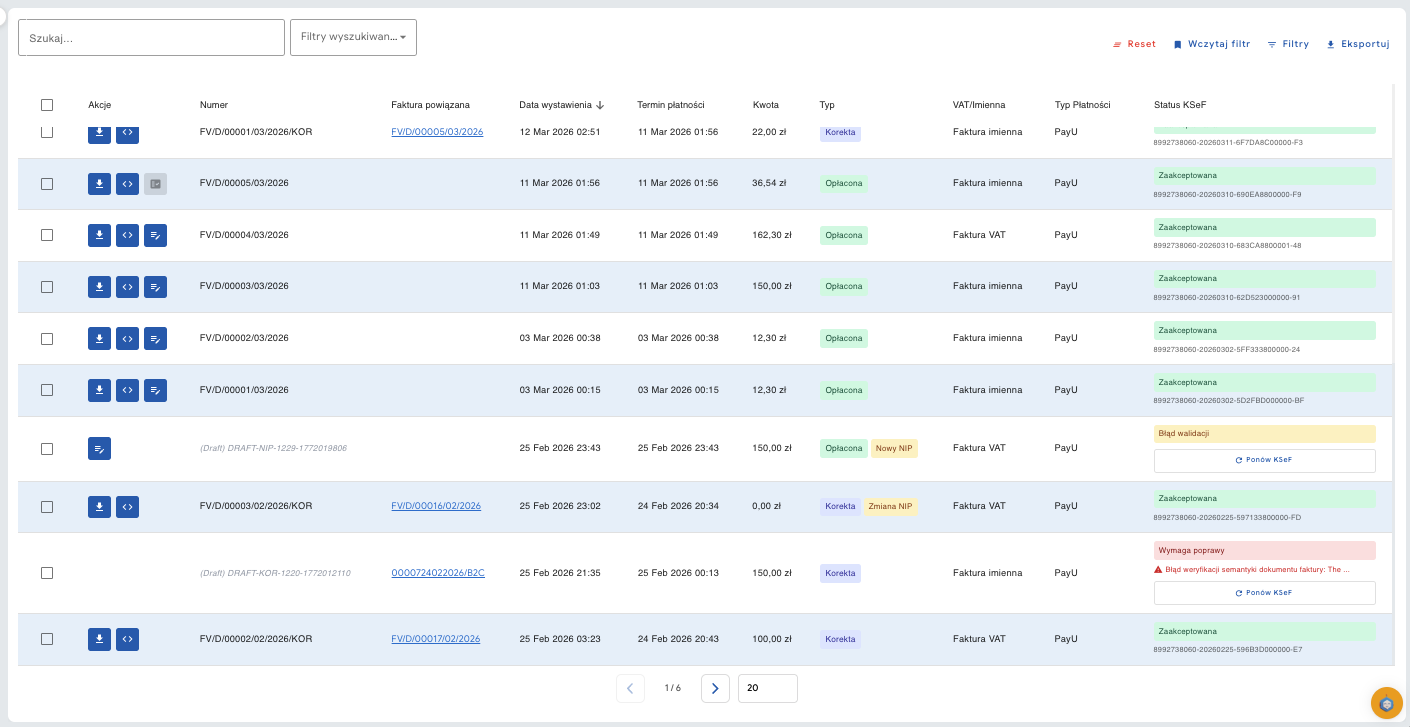Select checkbox for invoice FV/D/00004/03/2026
This screenshot has width=1410, height=727.
tap(47, 235)
